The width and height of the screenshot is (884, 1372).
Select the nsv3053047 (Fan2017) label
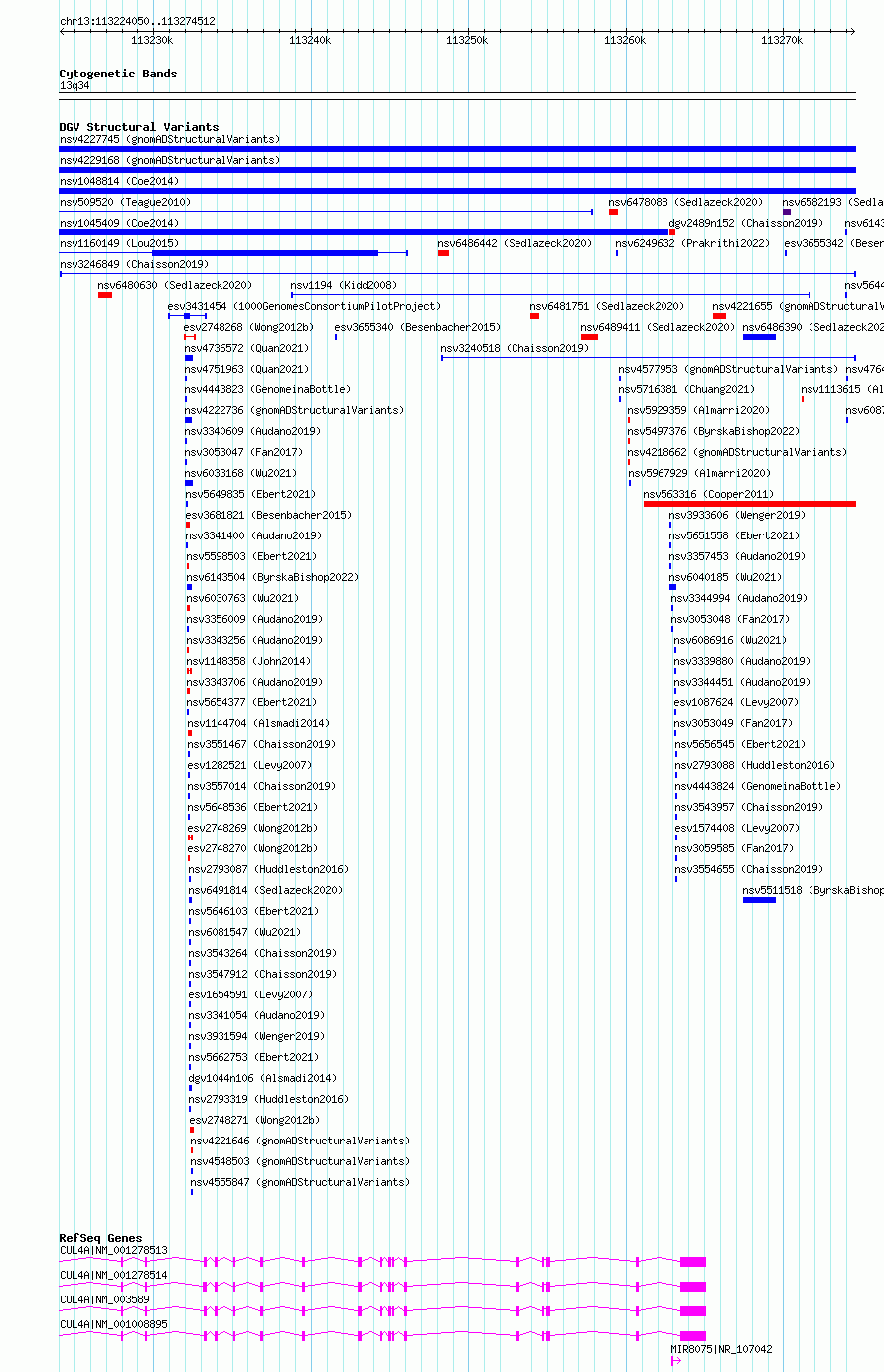click(243, 452)
